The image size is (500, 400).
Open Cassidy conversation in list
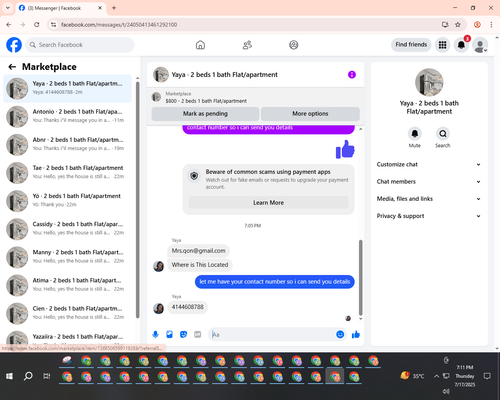tap(67, 229)
